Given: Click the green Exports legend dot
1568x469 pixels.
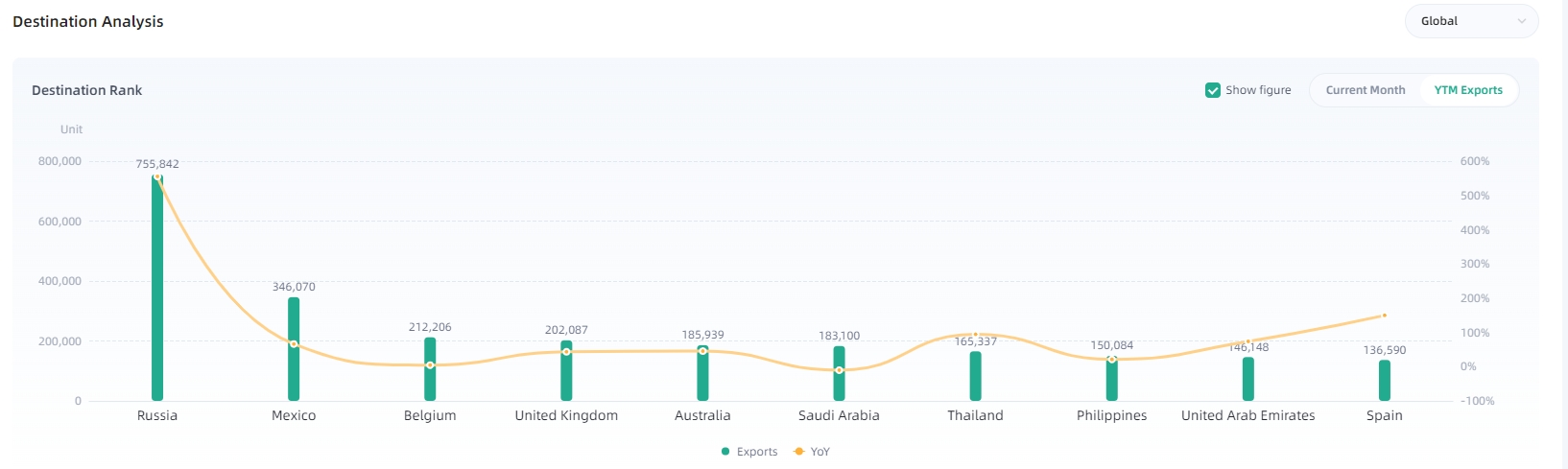Looking at the screenshot, I should [x=725, y=452].
